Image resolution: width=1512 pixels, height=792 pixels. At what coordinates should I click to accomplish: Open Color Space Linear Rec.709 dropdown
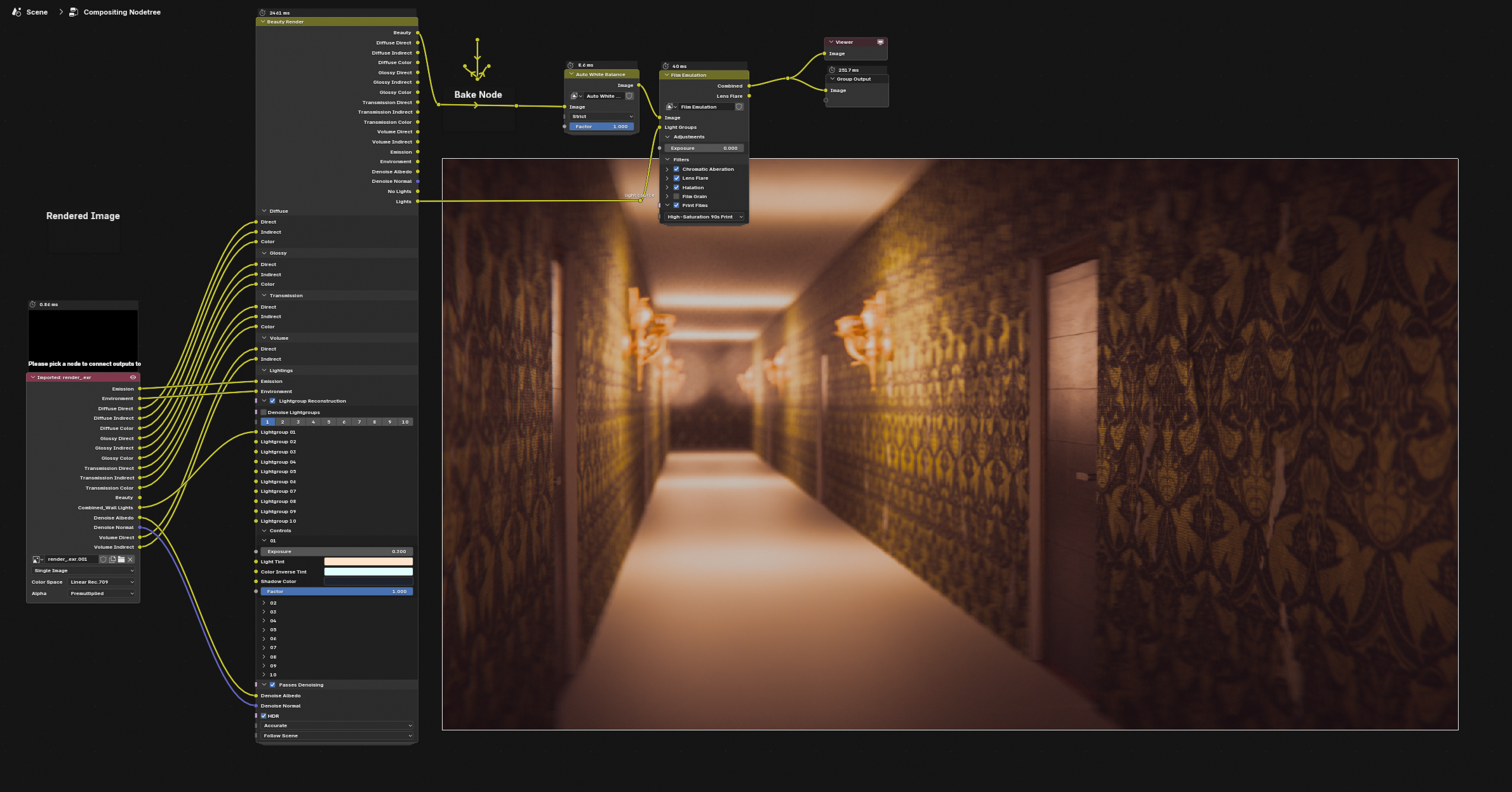coord(102,582)
